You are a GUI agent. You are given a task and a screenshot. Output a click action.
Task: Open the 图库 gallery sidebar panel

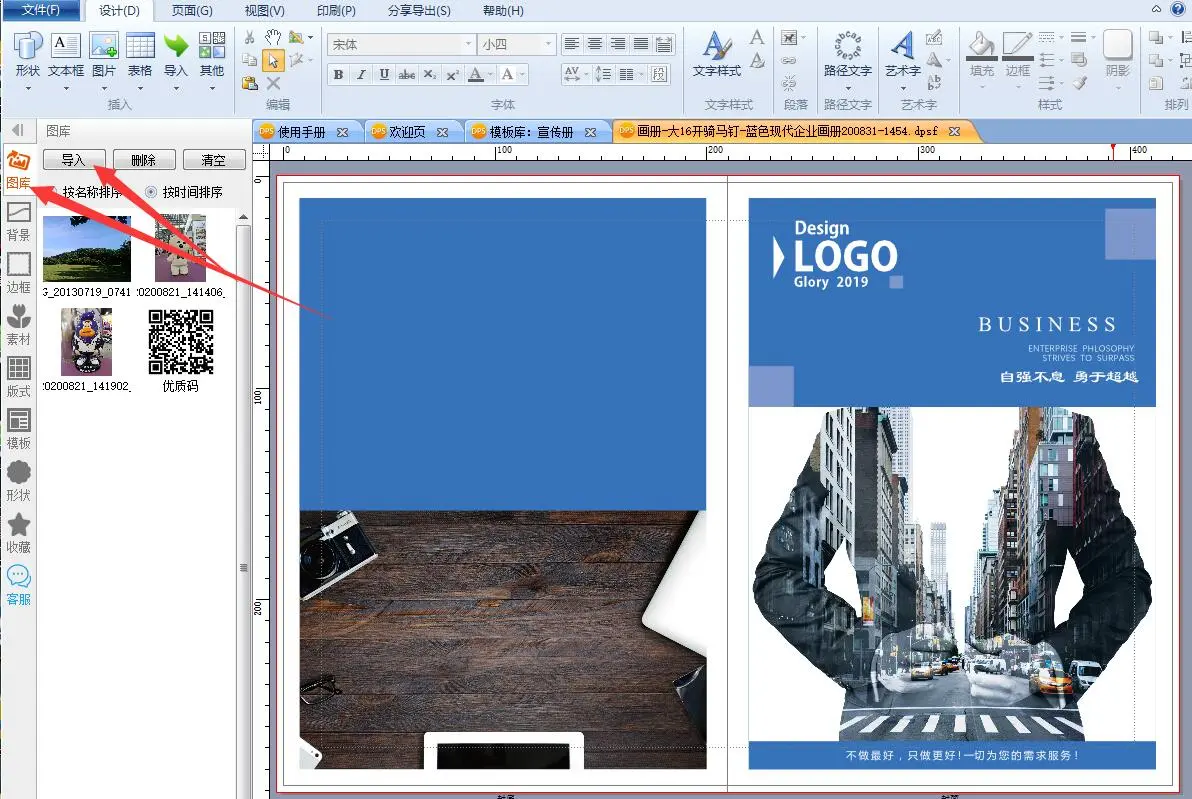click(x=18, y=169)
